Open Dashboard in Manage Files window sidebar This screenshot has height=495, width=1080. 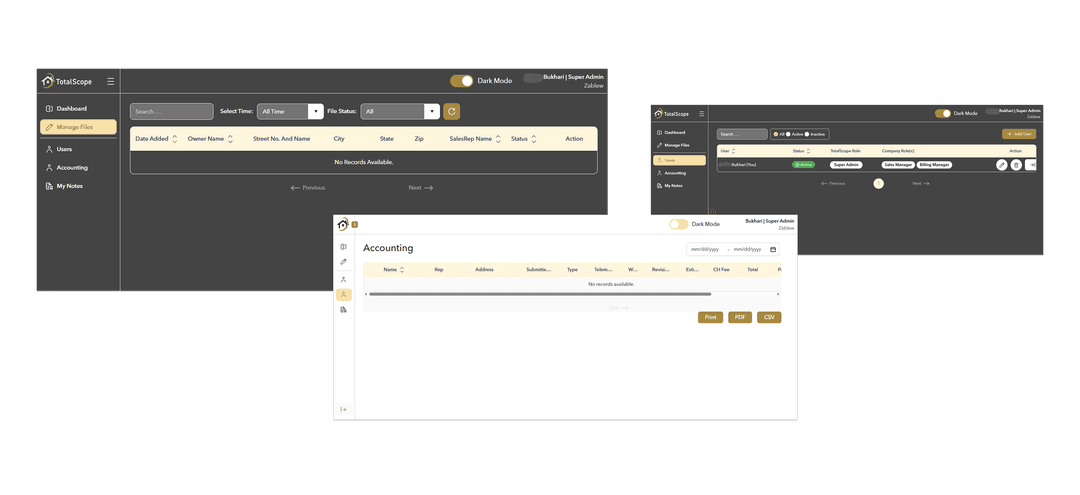pos(66,109)
